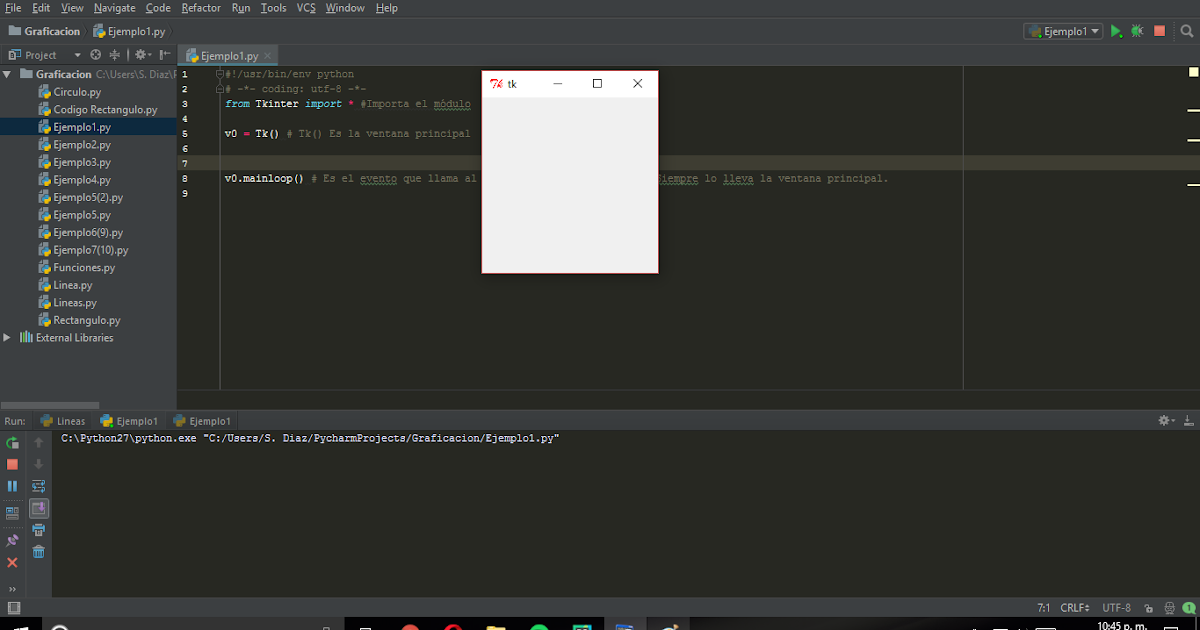Image resolution: width=1200 pixels, height=630 pixels.
Task: Jump to the end of console output
Action: [38, 509]
